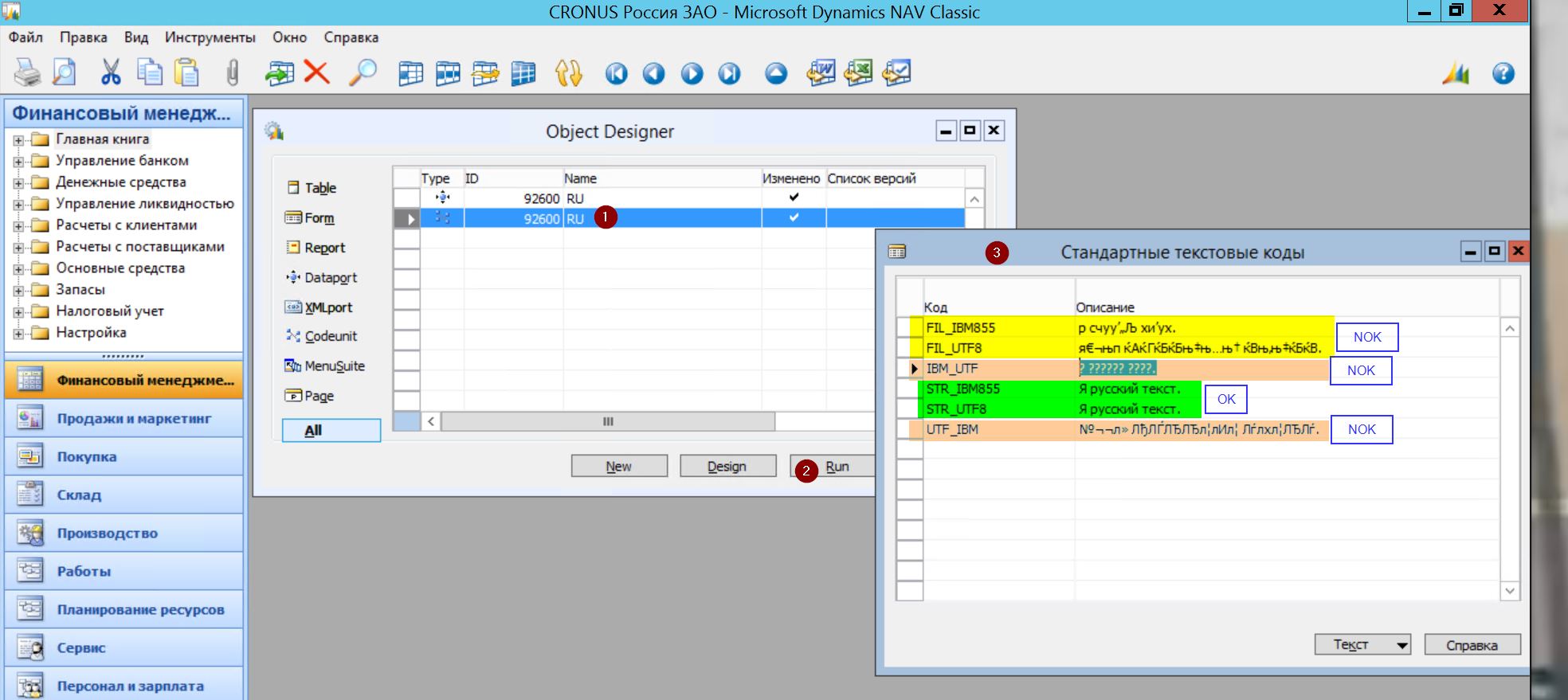Select Dataport object type
Image resolution: width=1568 pixels, height=700 pixels.
(322, 277)
